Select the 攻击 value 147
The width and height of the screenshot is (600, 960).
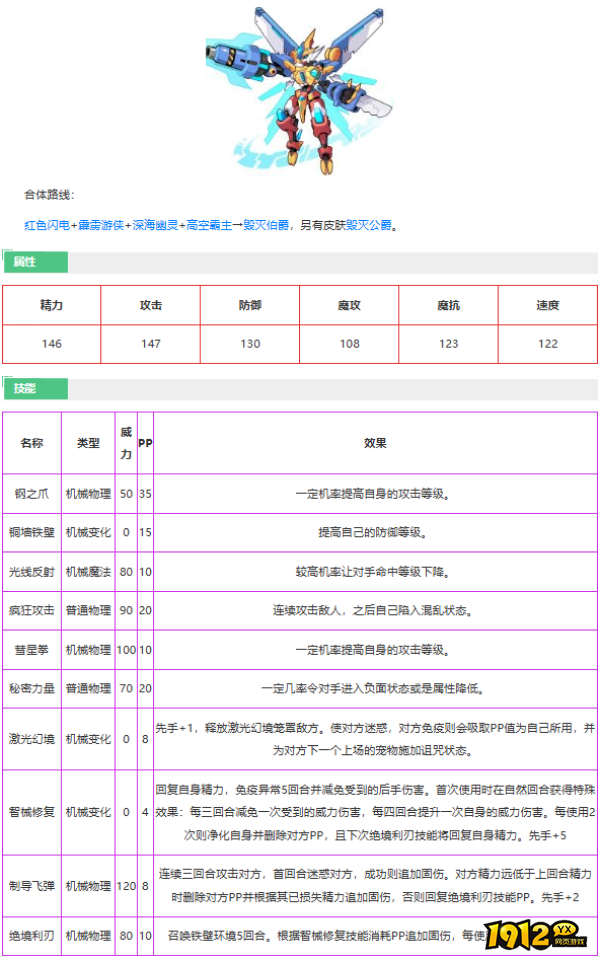point(151,344)
